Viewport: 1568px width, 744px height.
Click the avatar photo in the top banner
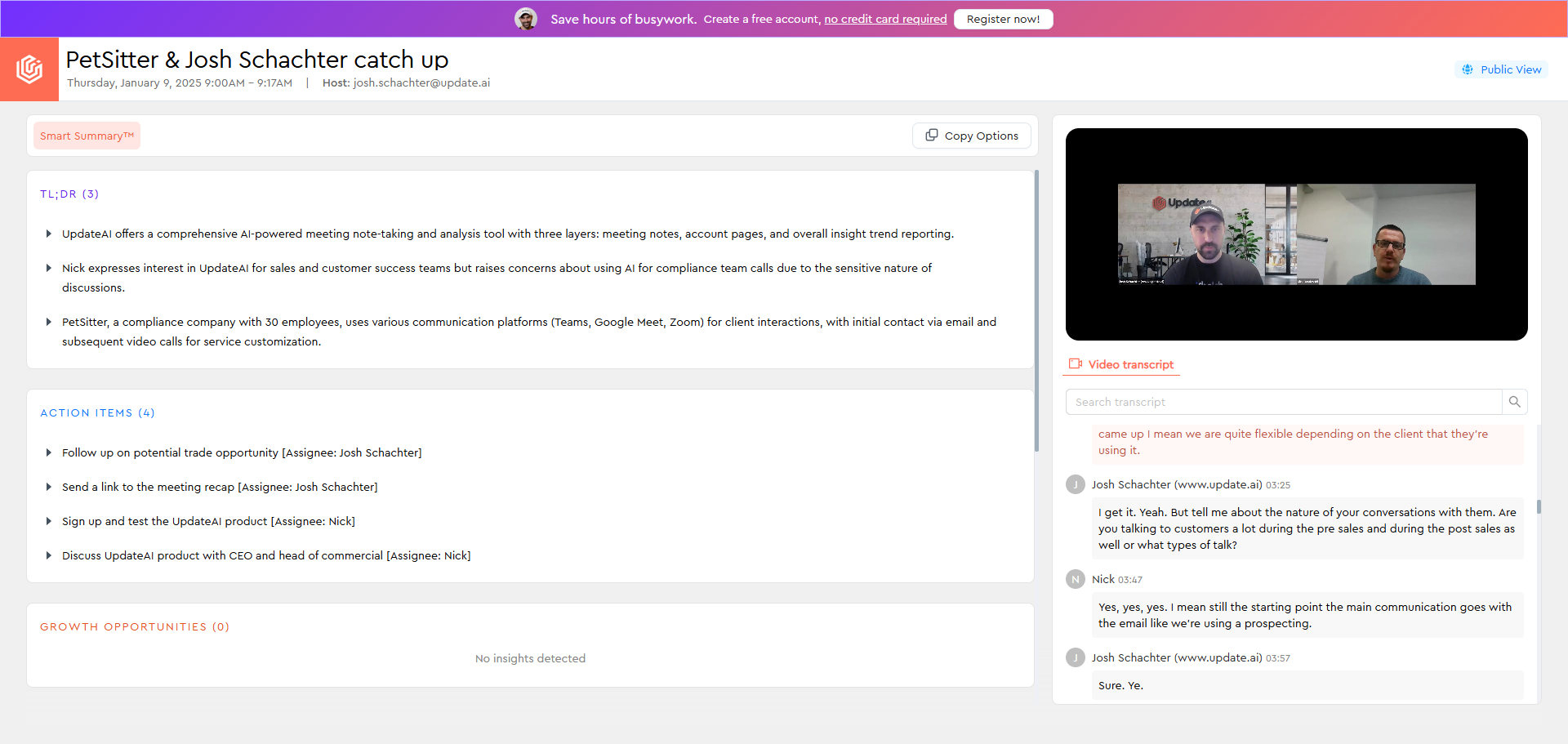[526, 19]
